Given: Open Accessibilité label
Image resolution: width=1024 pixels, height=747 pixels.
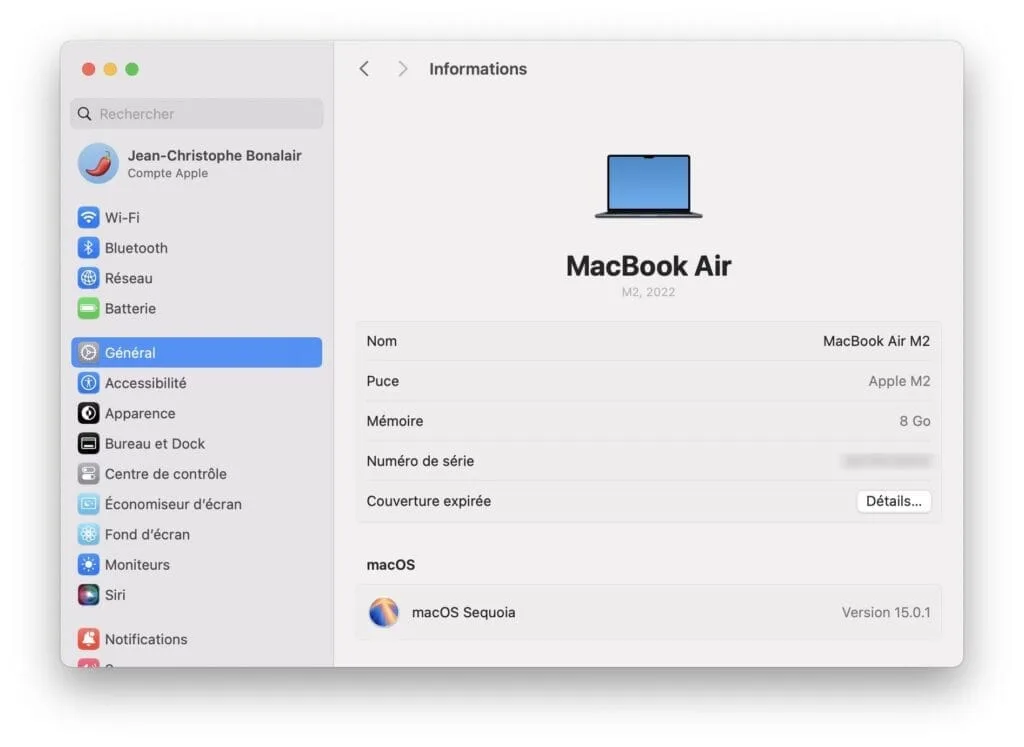Looking at the screenshot, I should (x=146, y=383).
